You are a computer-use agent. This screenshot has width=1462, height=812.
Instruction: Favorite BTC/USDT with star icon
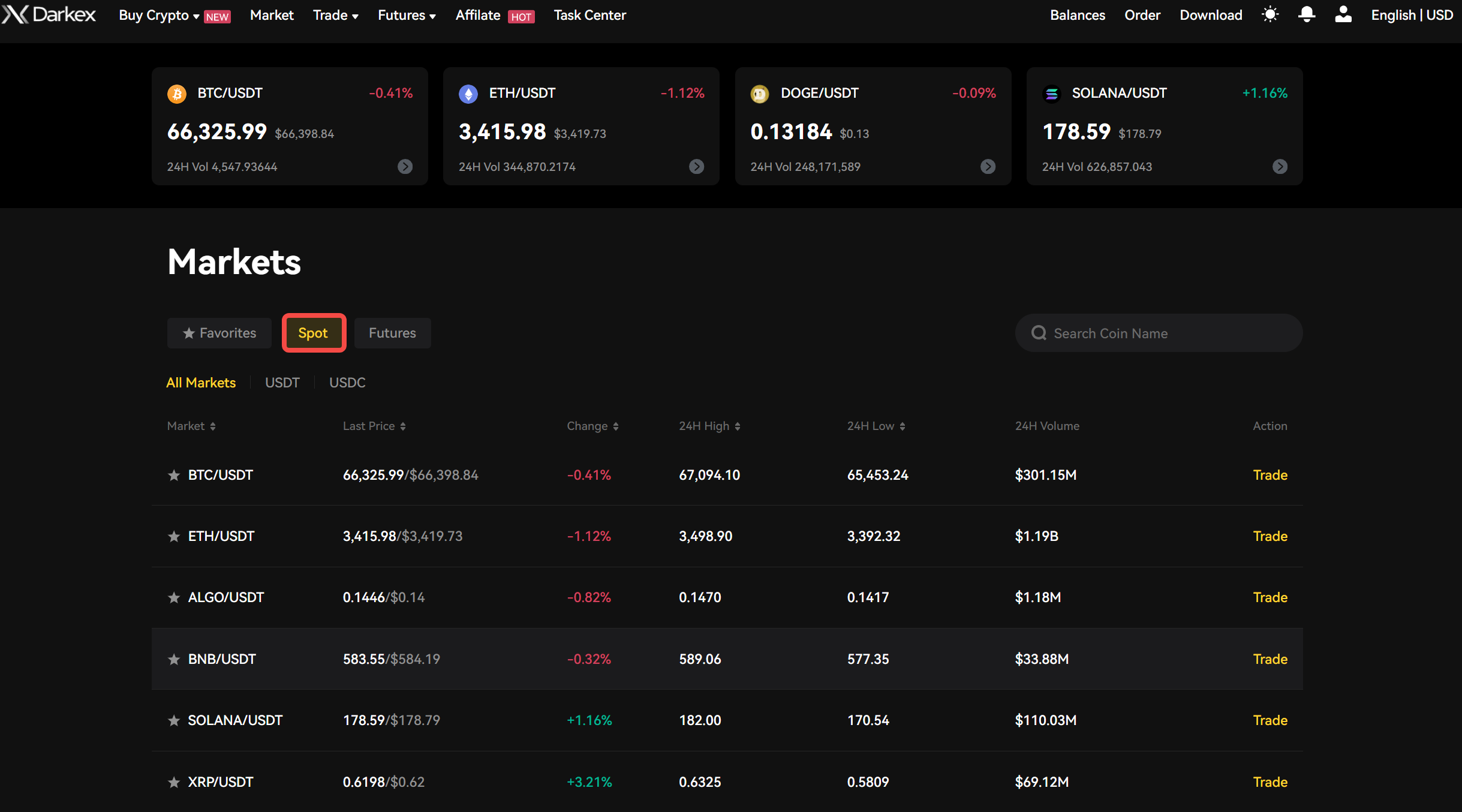pos(174,476)
